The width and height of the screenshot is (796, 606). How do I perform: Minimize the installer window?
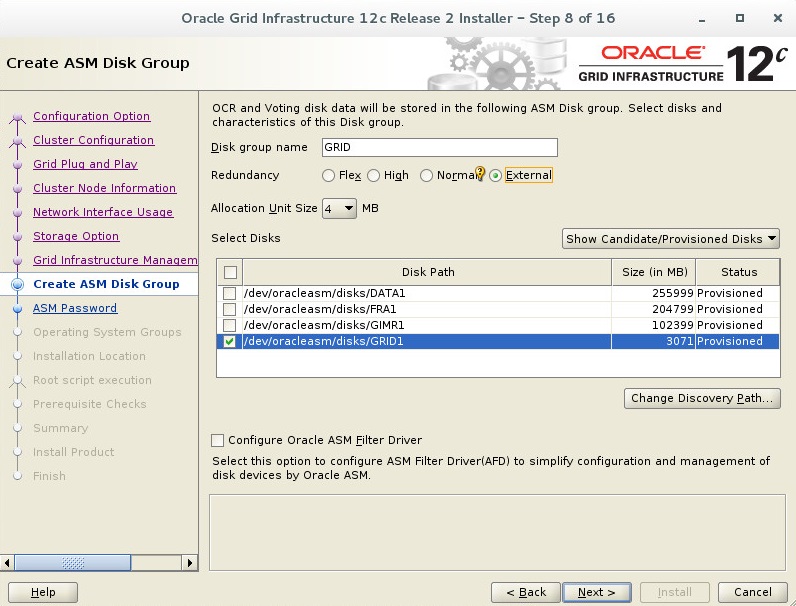pyautogui.click(x=702, y=19)
